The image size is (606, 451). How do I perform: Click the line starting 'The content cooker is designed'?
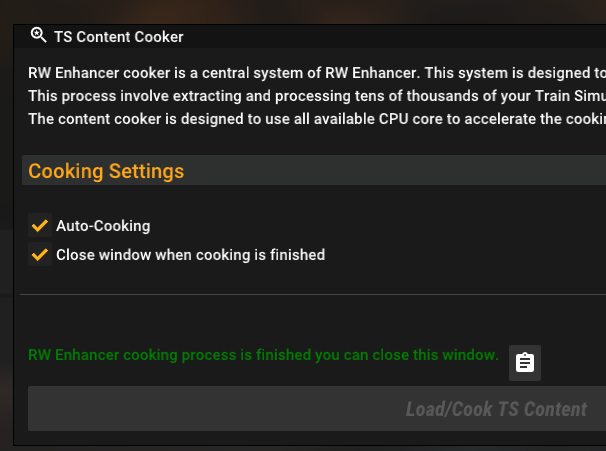[x=300, y=118]
